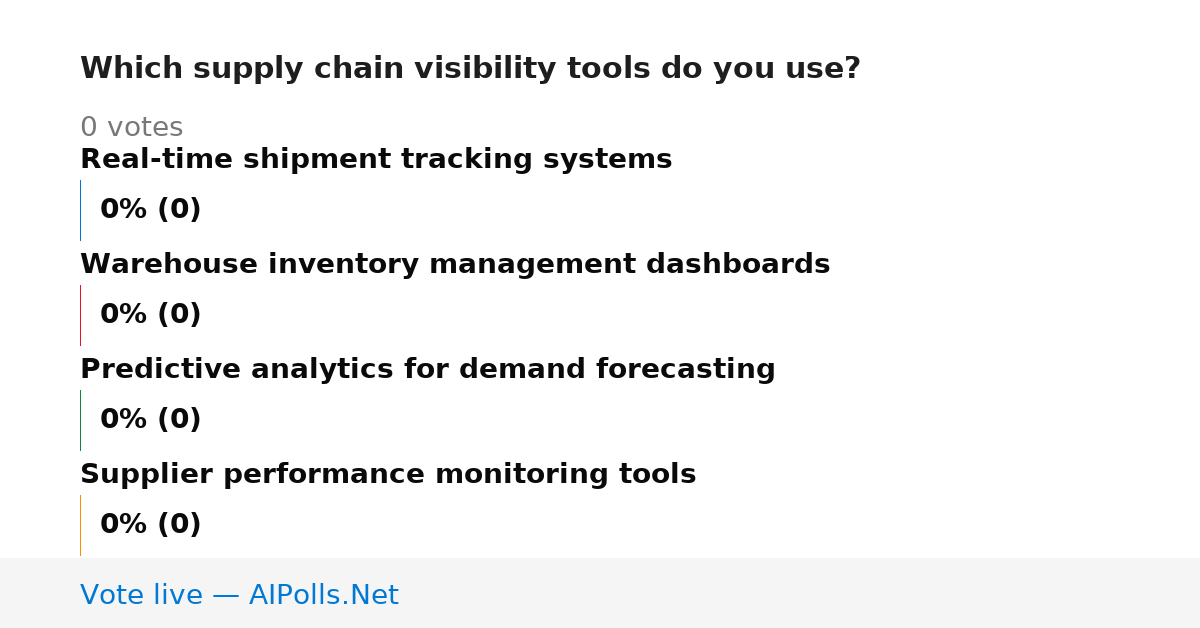
Task: Click warehouse dashboards 0% (0) result
Action: point(151,315)
